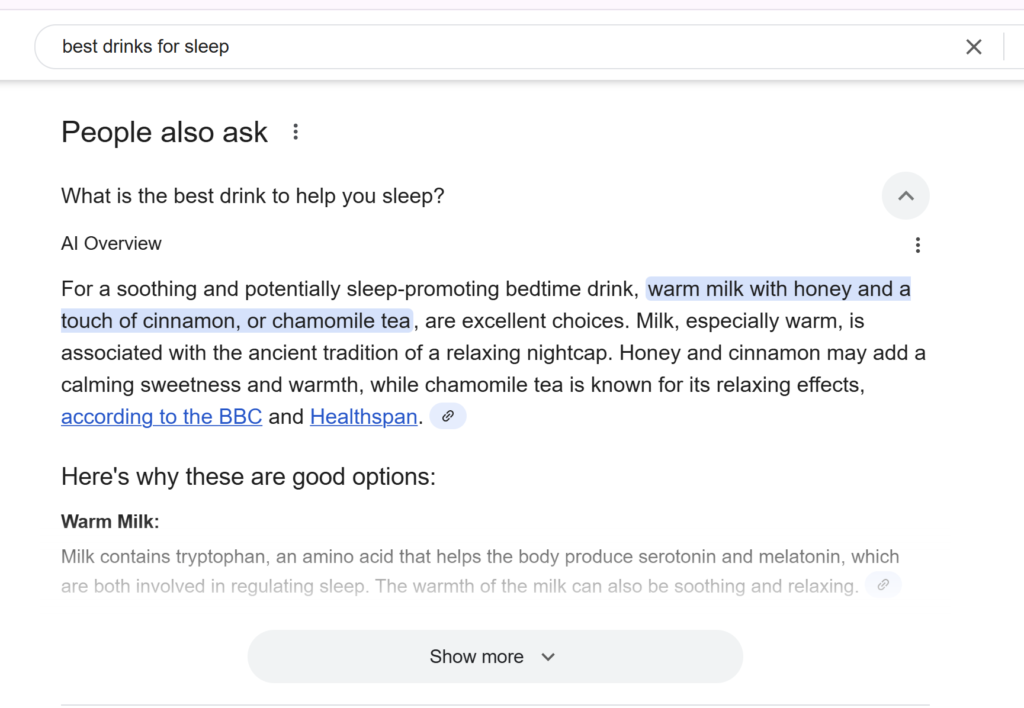
Task: Click the bold Warm Milk subheading
Action: click(x=110, y=521)
